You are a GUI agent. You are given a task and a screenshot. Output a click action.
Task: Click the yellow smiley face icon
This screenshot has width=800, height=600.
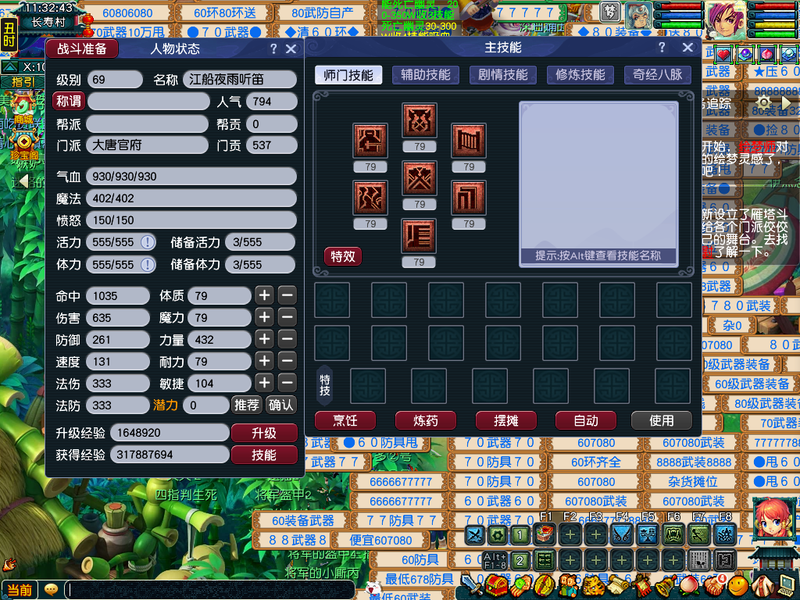coord(738,587)
